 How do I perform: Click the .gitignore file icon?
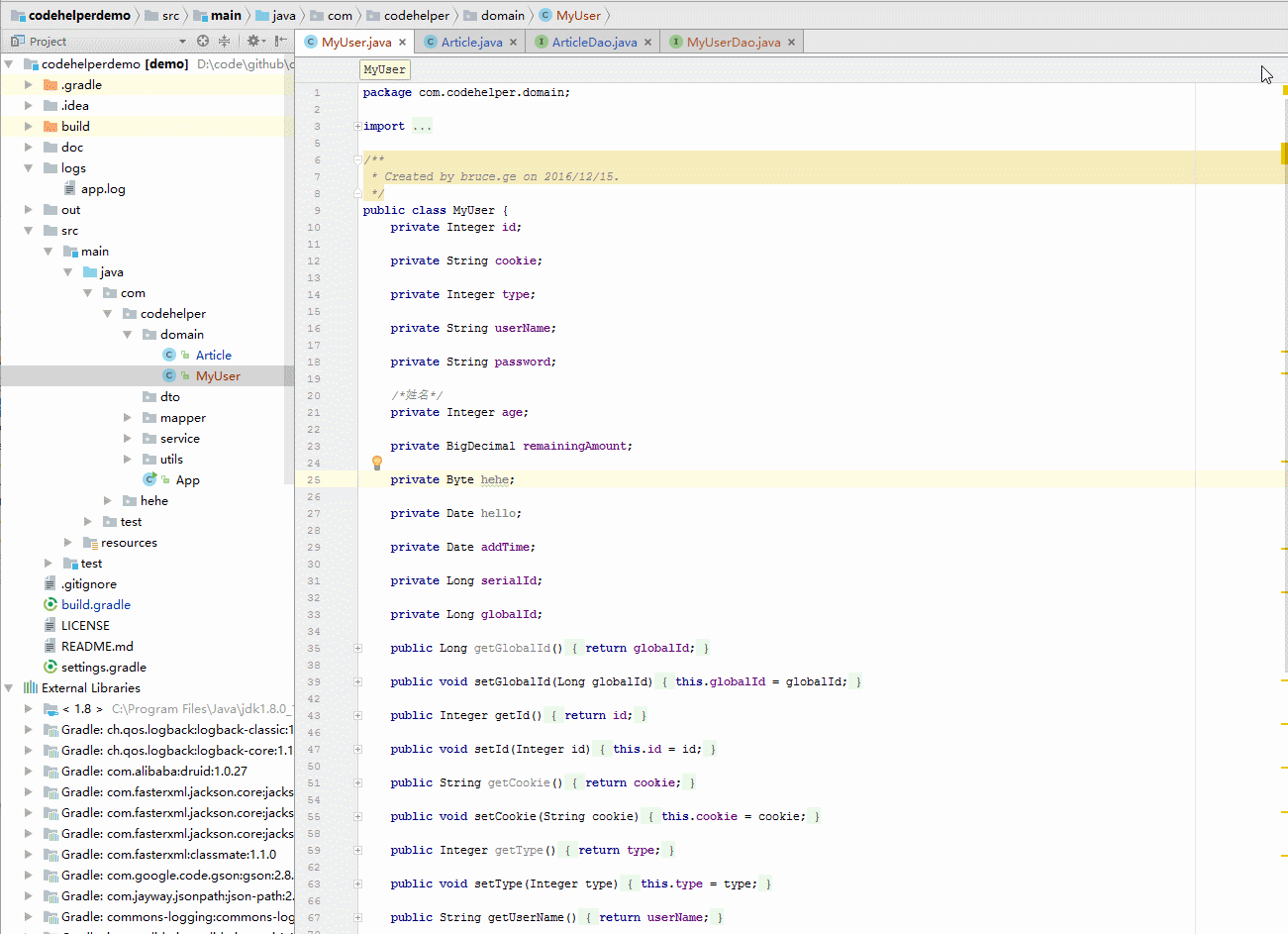tap(50, 583)
